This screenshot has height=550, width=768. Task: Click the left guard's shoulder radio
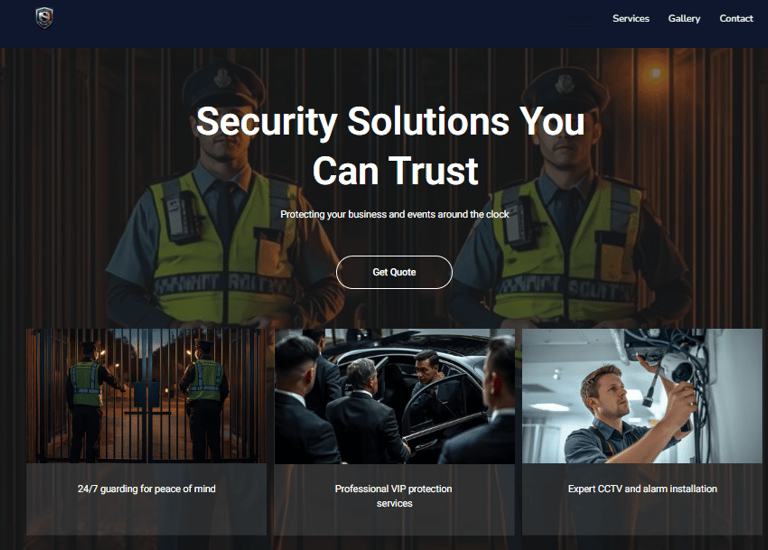coord(177,215)
